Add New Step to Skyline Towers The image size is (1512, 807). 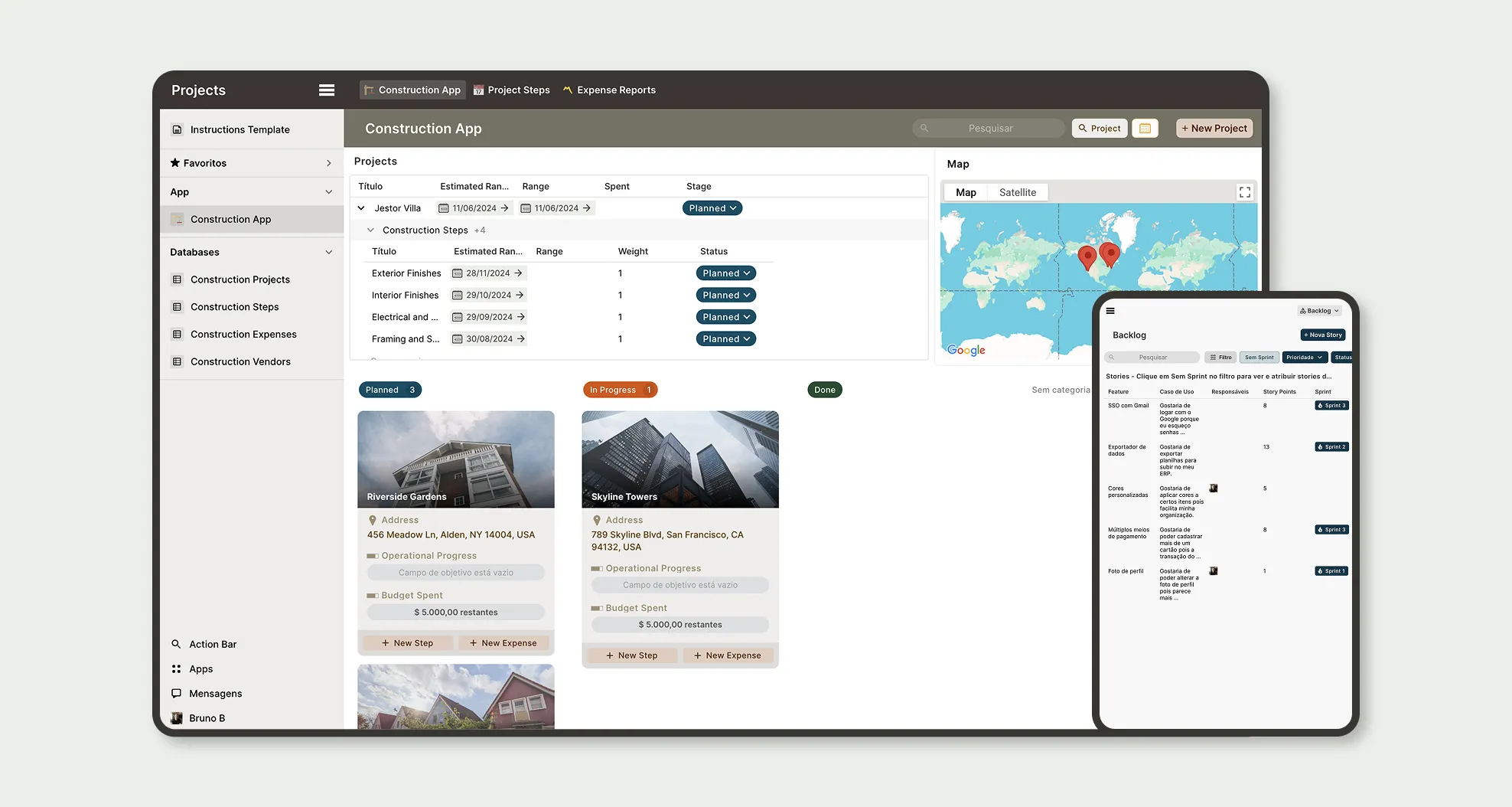(x=632, y=655)
